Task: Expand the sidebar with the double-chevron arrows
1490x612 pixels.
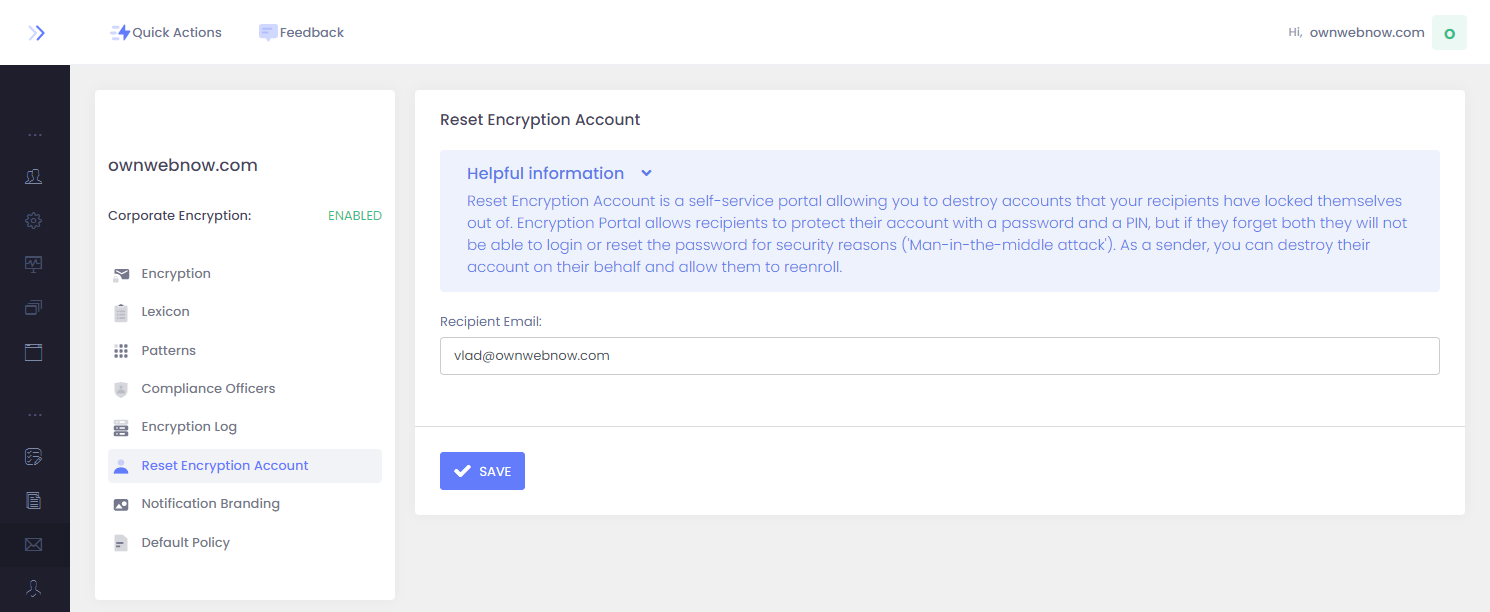Action: point(37,32)
